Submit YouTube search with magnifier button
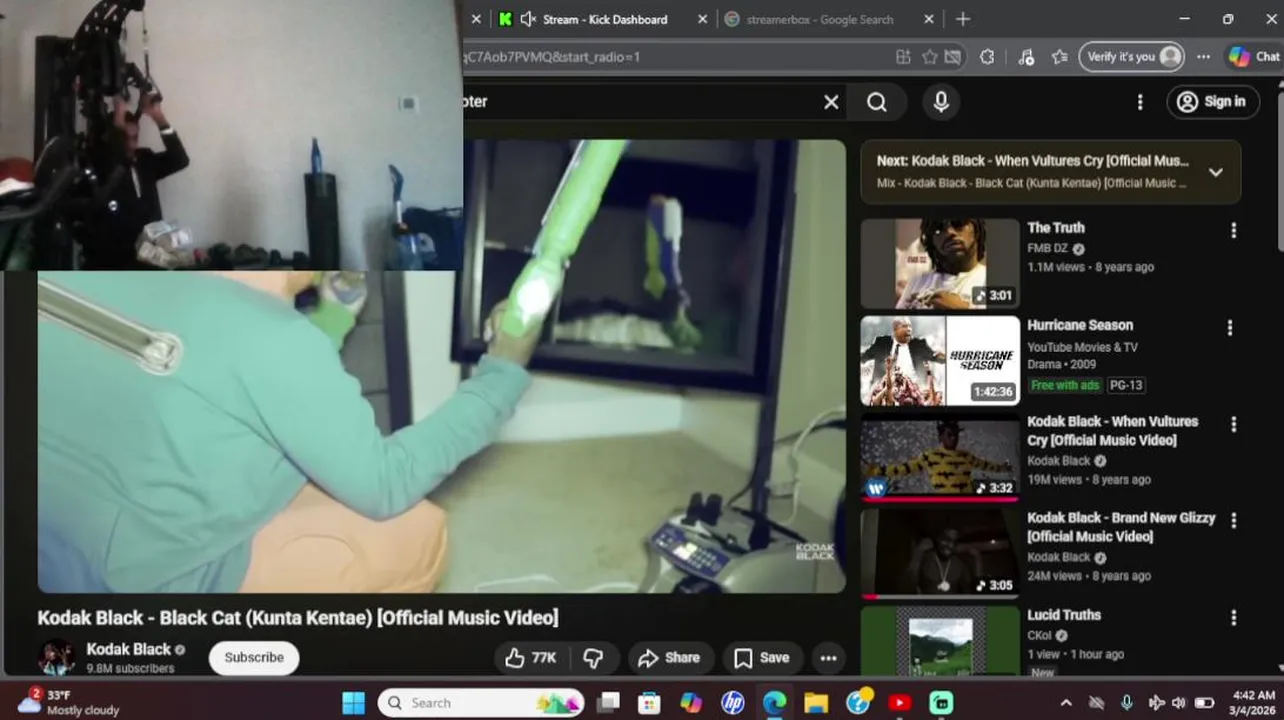 pos(877,102)
